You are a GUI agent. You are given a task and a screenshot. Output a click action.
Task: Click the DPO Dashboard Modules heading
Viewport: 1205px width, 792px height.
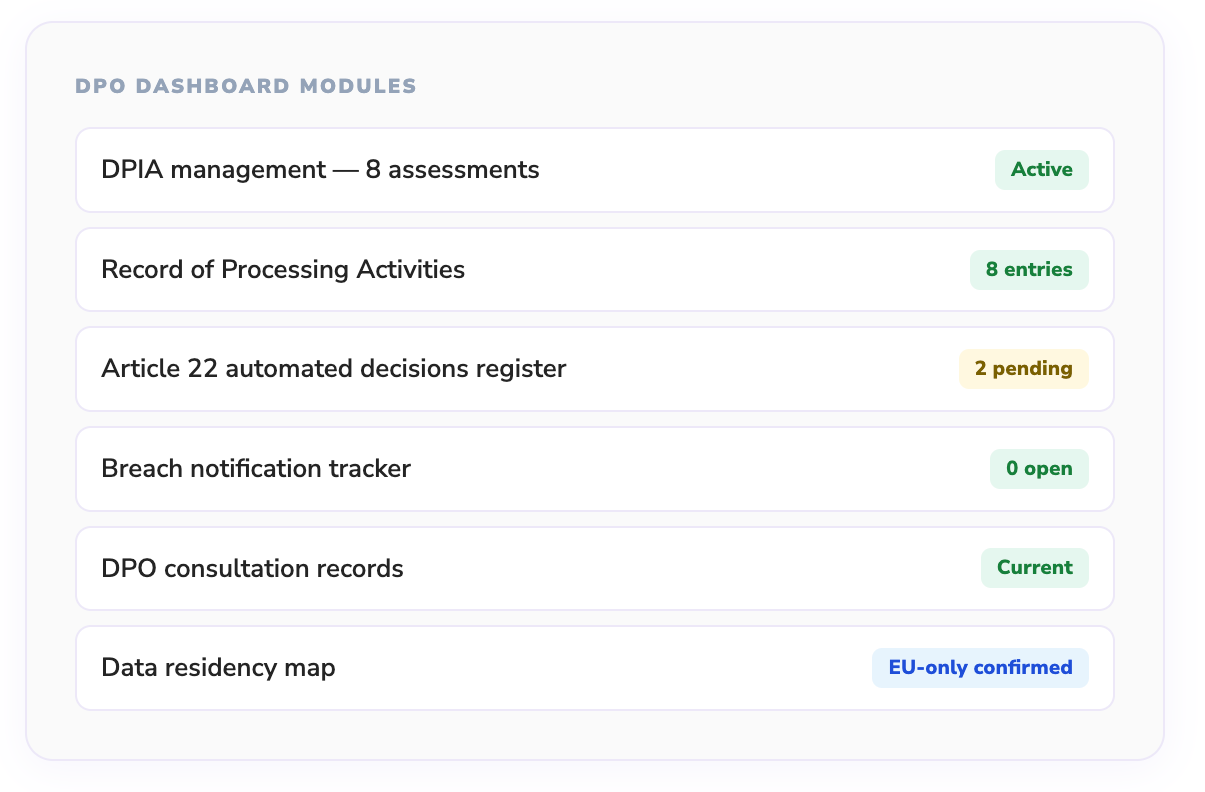click(x=246, y=86)
